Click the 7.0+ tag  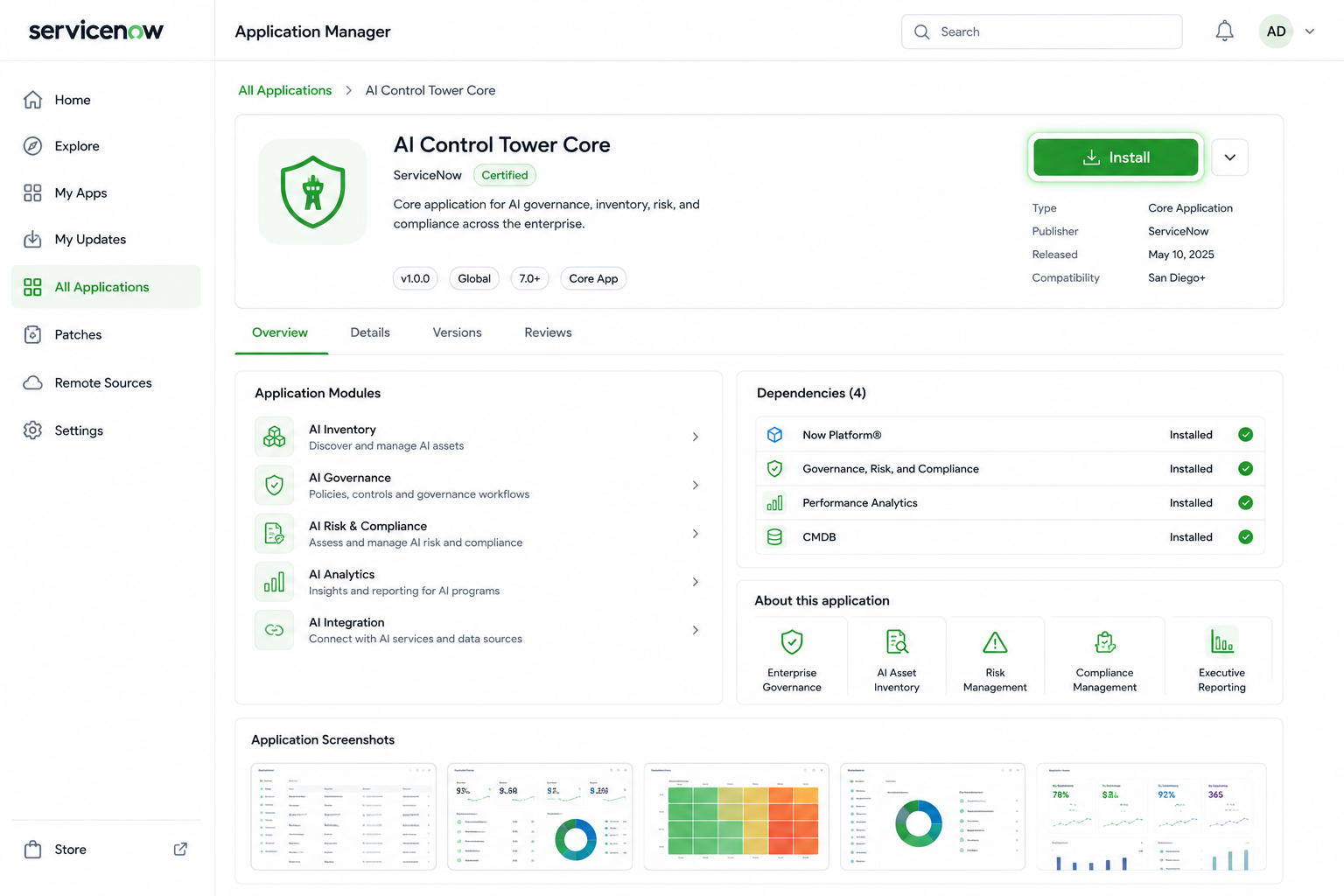click(529, 278)
